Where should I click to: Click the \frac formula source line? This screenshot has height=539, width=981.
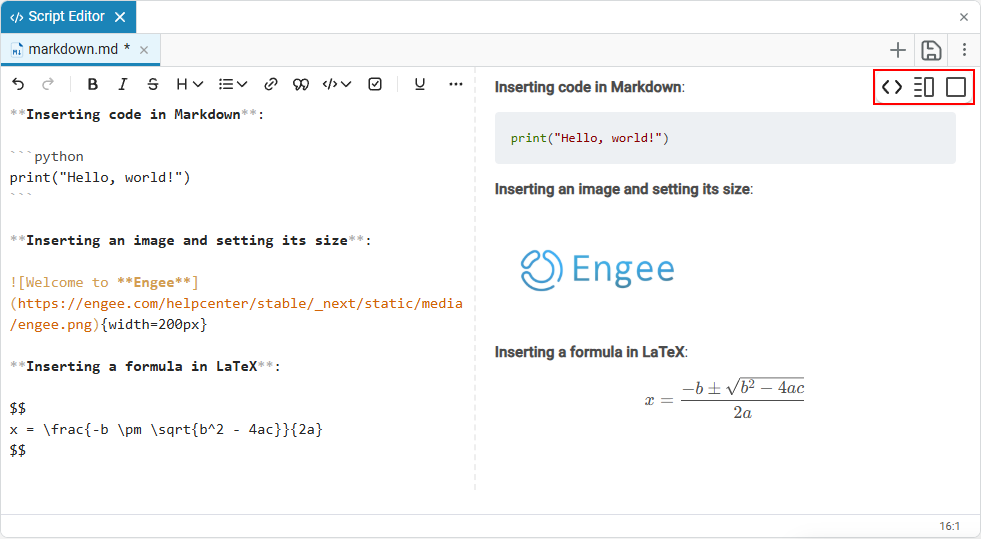tap(166, 430)
